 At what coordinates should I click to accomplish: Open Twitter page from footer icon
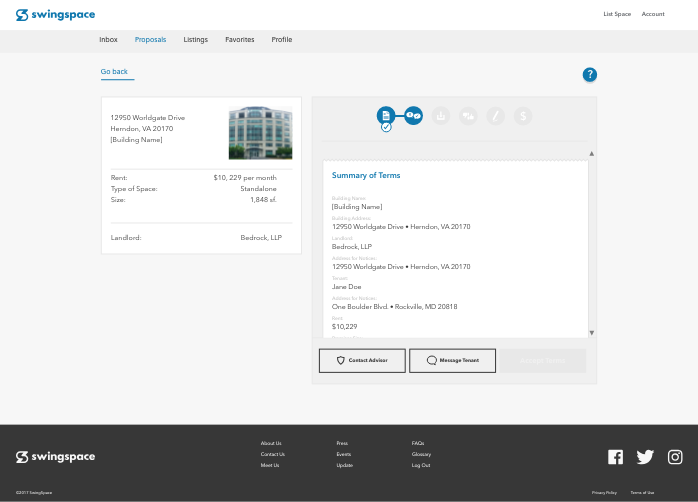pyautogui.click(x=645, y=457)
